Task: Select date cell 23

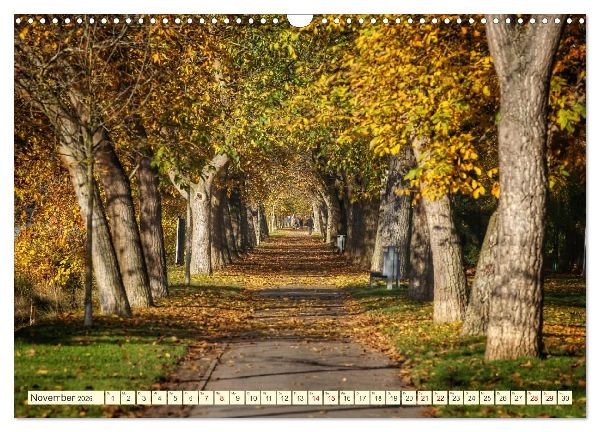Action: click(x=456, y=398)
